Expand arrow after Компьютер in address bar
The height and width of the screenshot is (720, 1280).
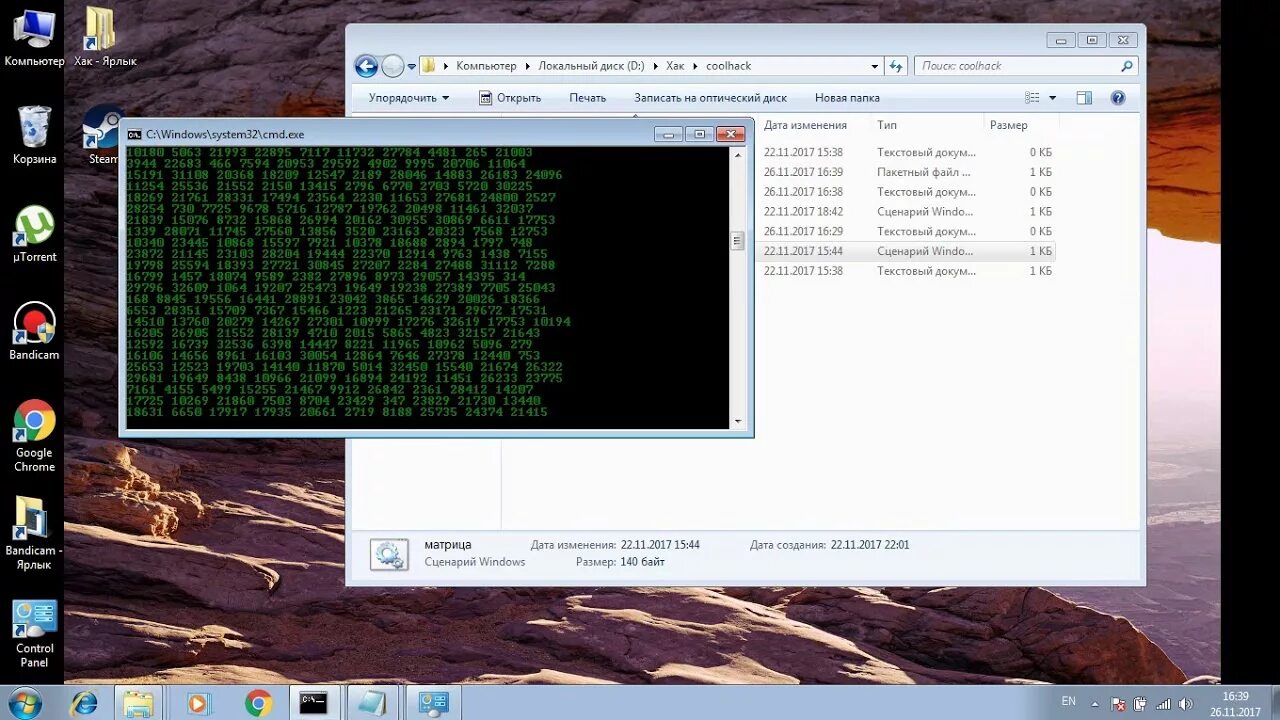pyautogui.click(x=527, y=66)
